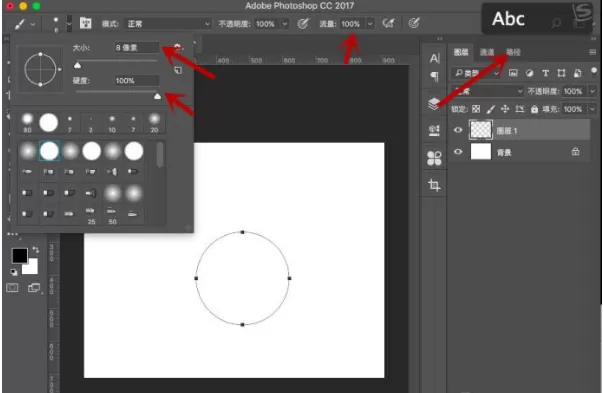Click the 硬度 hardness slider handle
The image size is (603, 393).
pos(157,96)
